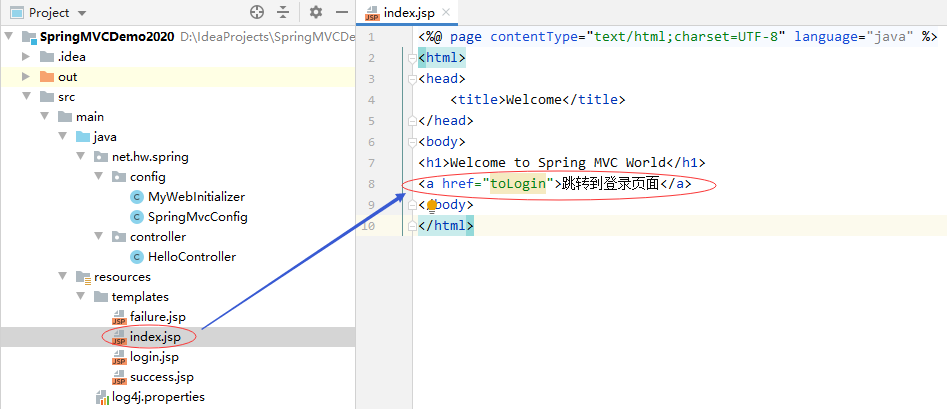
Task: Select the config package
Action: point(147,177)
